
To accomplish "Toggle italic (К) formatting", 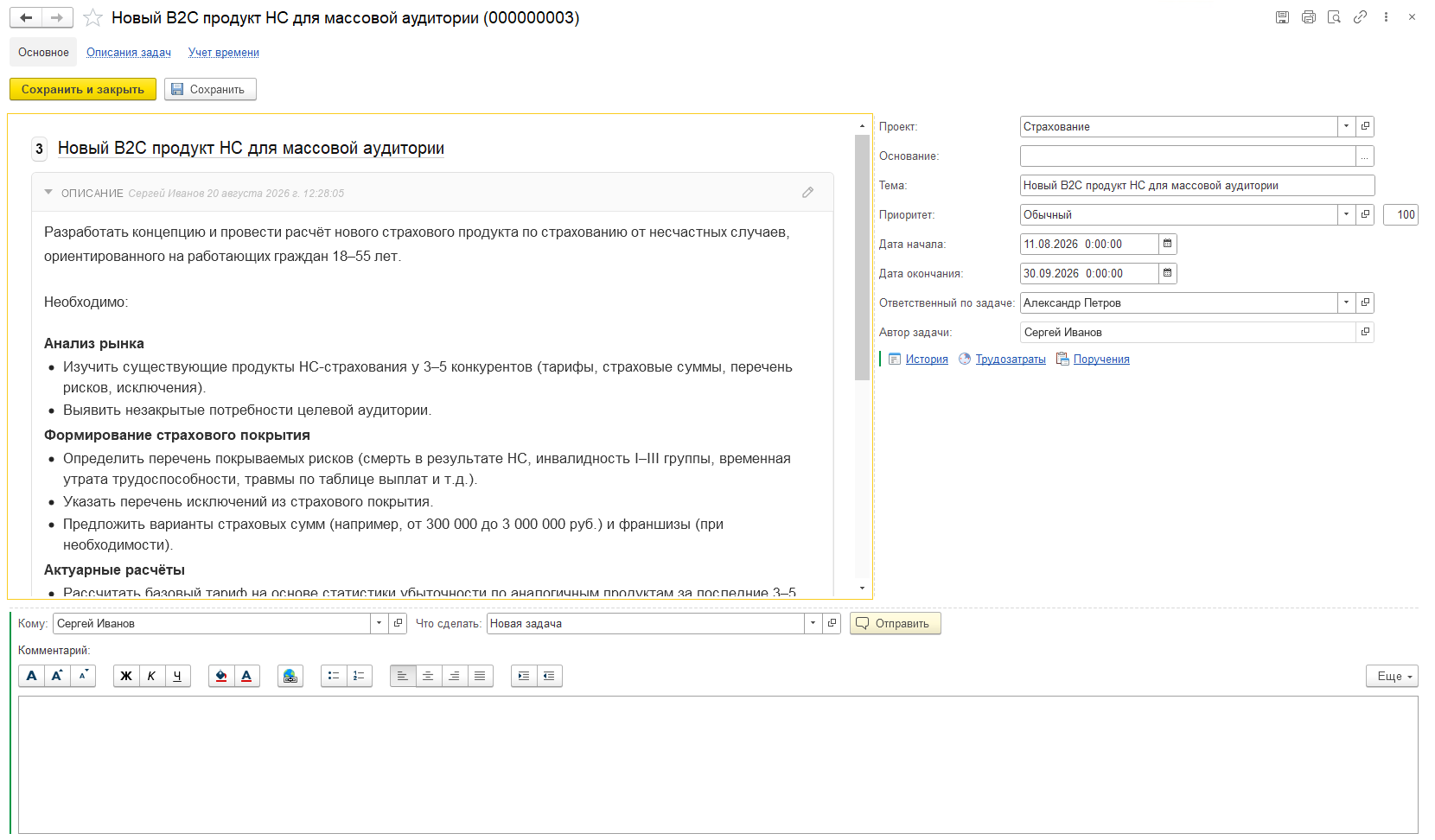I will click(152, 676).
